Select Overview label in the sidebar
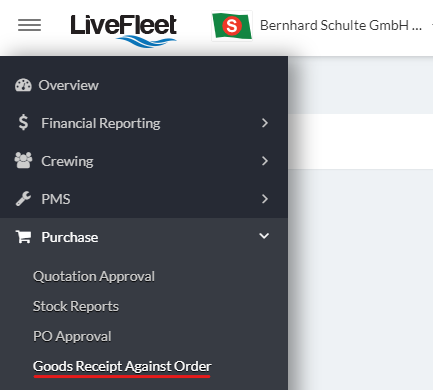Screen dimensions: 433x390 click(69, 85)
